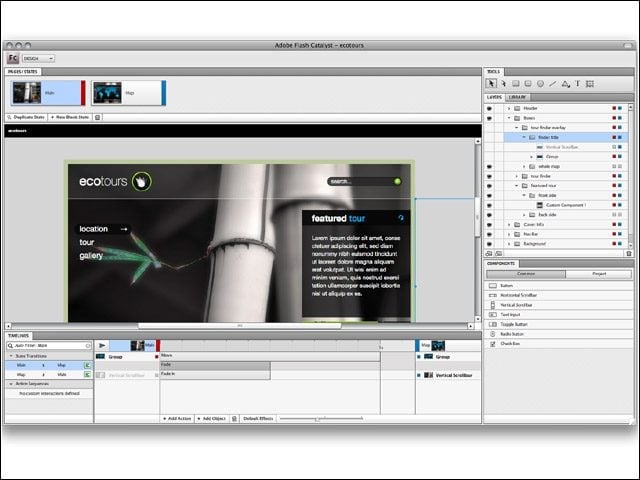Select the Rounded Rectangle tool
The height and width of the screenshot is (480, 640).
[x=528, y=84]
